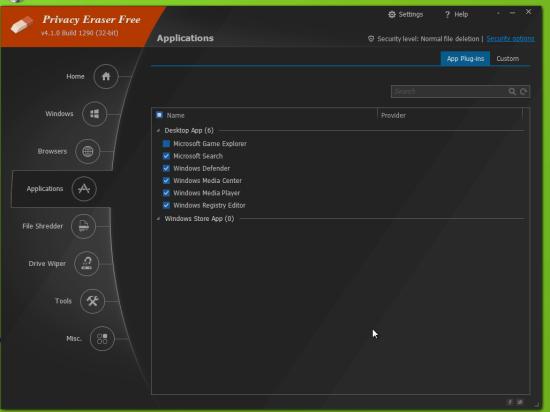This screenshot has height=412, width=550.
Task: Open the Tools wrench icon
Action: point(92,301)
